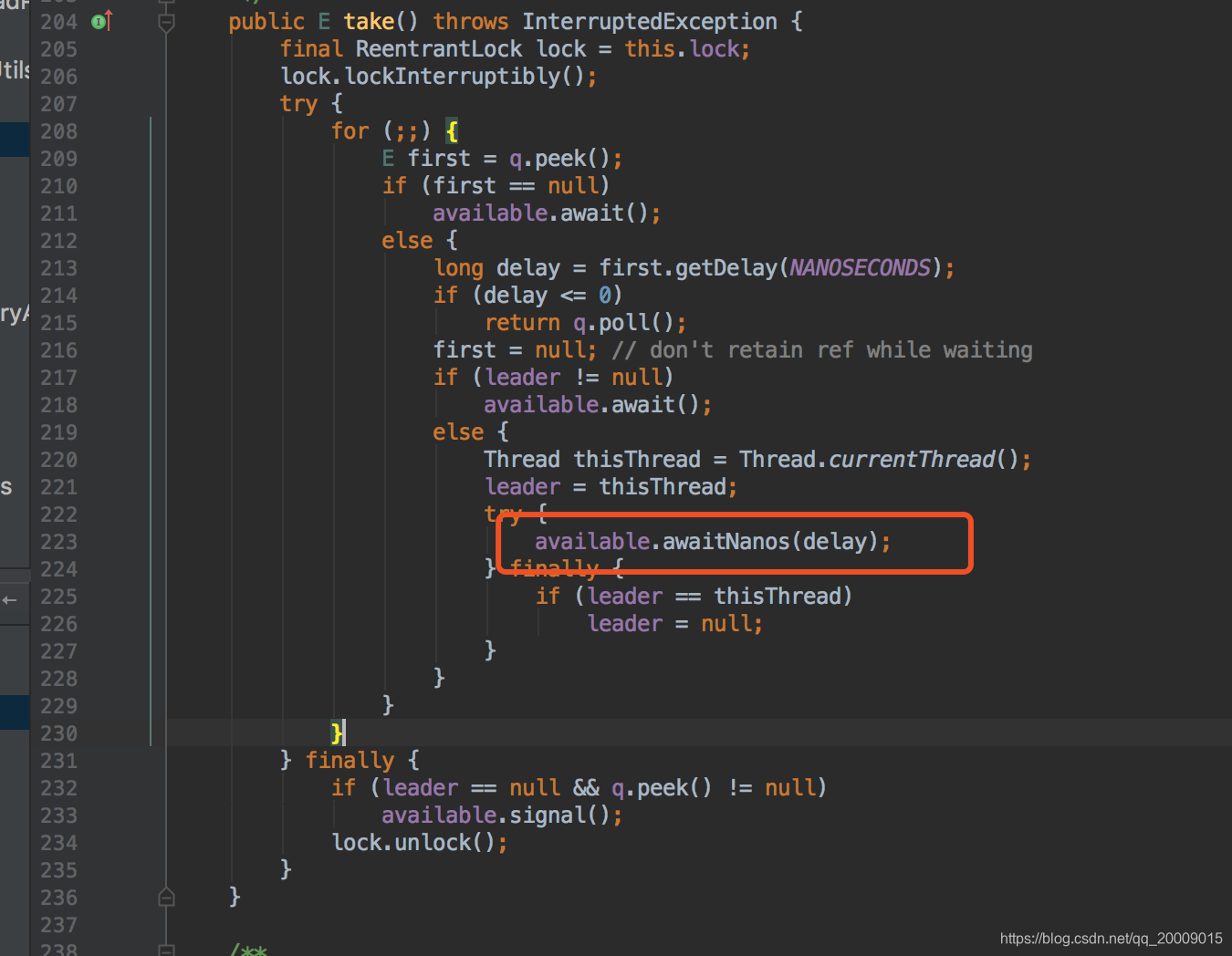1232x956 pixels.
Task: Collapse the take() method fold marker at line 204
Action: tap(166, 22)
